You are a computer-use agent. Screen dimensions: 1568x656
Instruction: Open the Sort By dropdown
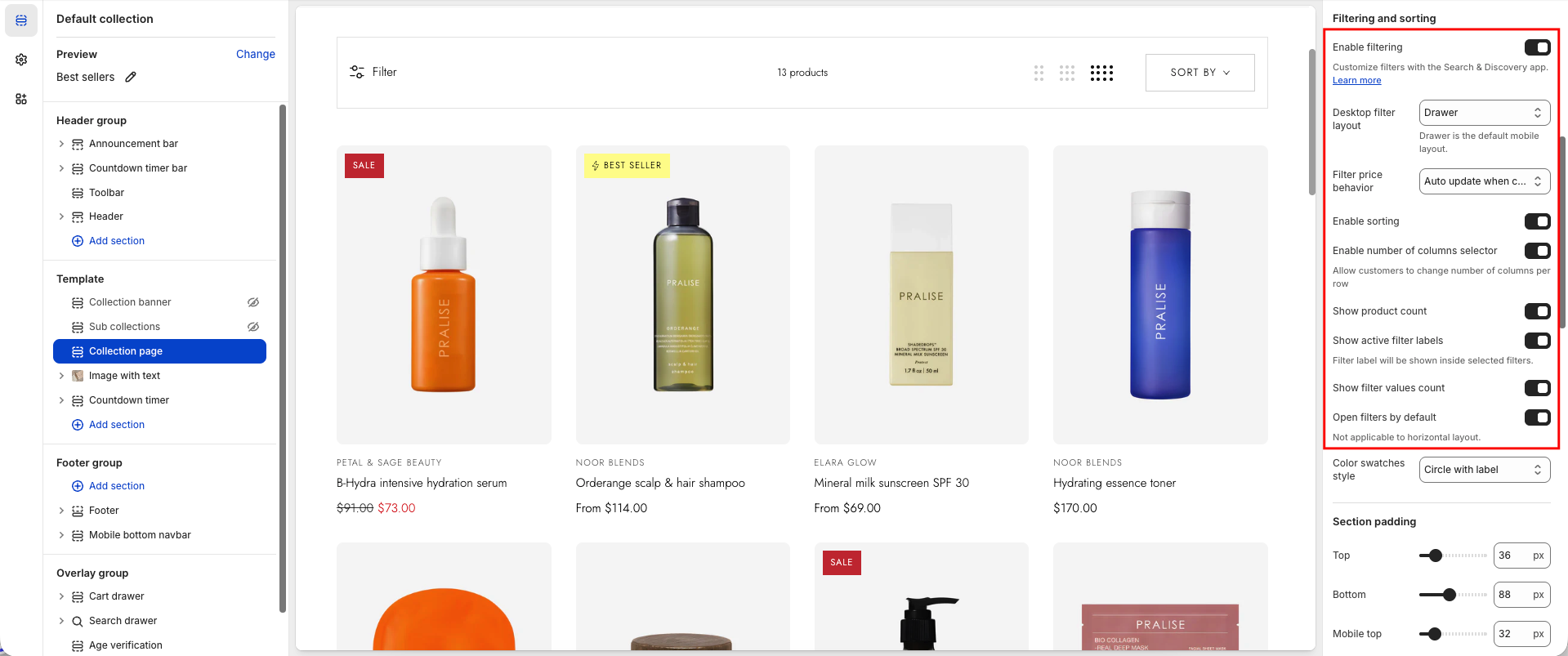[1199, 73]
